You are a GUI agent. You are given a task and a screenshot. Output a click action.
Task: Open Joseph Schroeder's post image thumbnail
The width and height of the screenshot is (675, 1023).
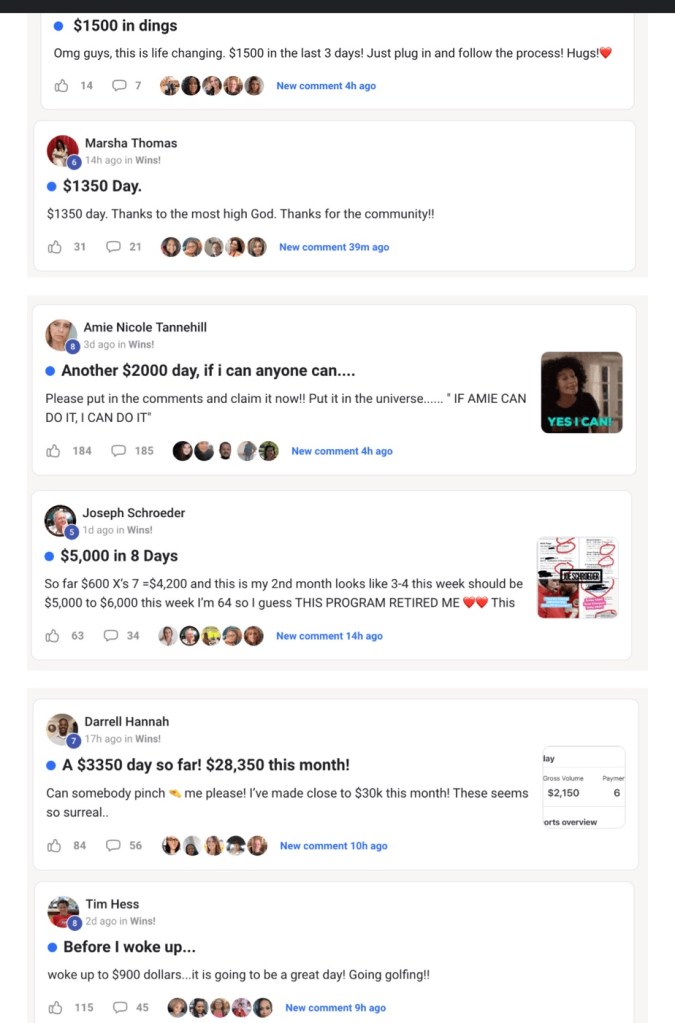pyautogui.click(x=577, y=577)
